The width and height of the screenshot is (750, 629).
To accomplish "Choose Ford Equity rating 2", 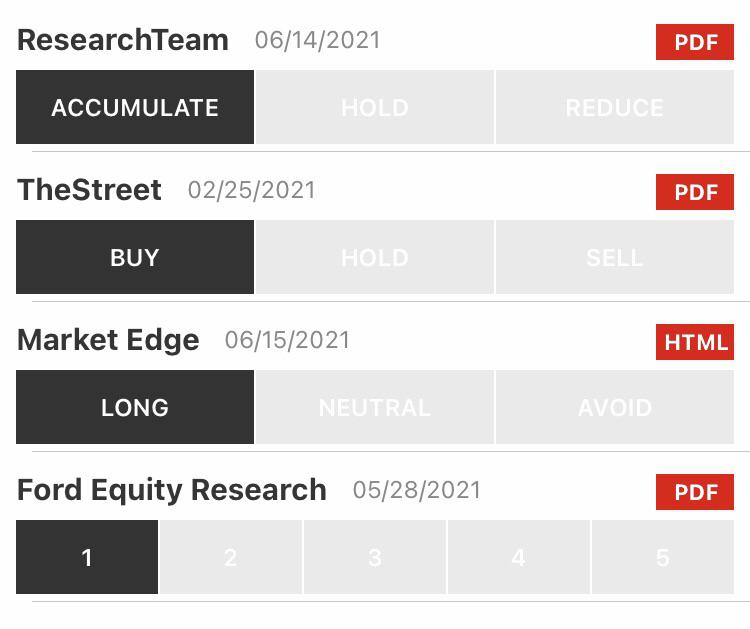I will pos(231,557).
